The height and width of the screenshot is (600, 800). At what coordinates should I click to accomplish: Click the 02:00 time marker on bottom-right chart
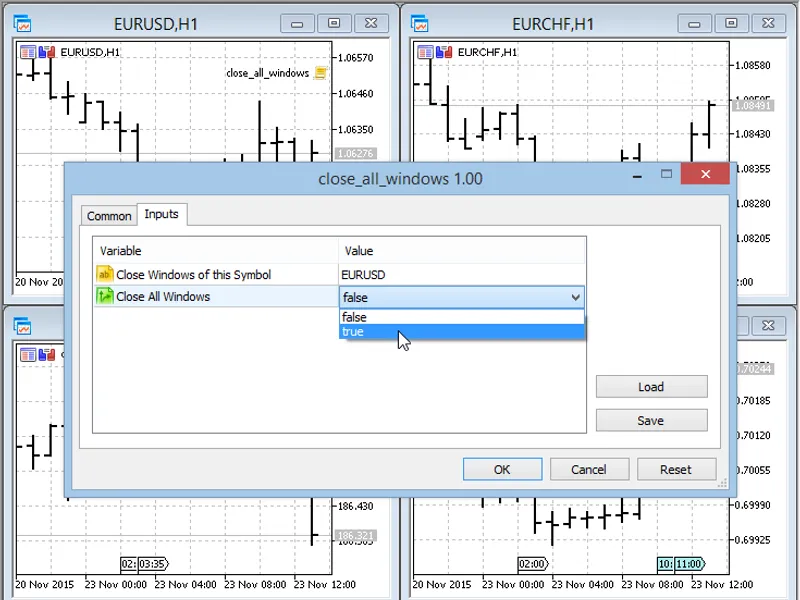coord(533,564)
